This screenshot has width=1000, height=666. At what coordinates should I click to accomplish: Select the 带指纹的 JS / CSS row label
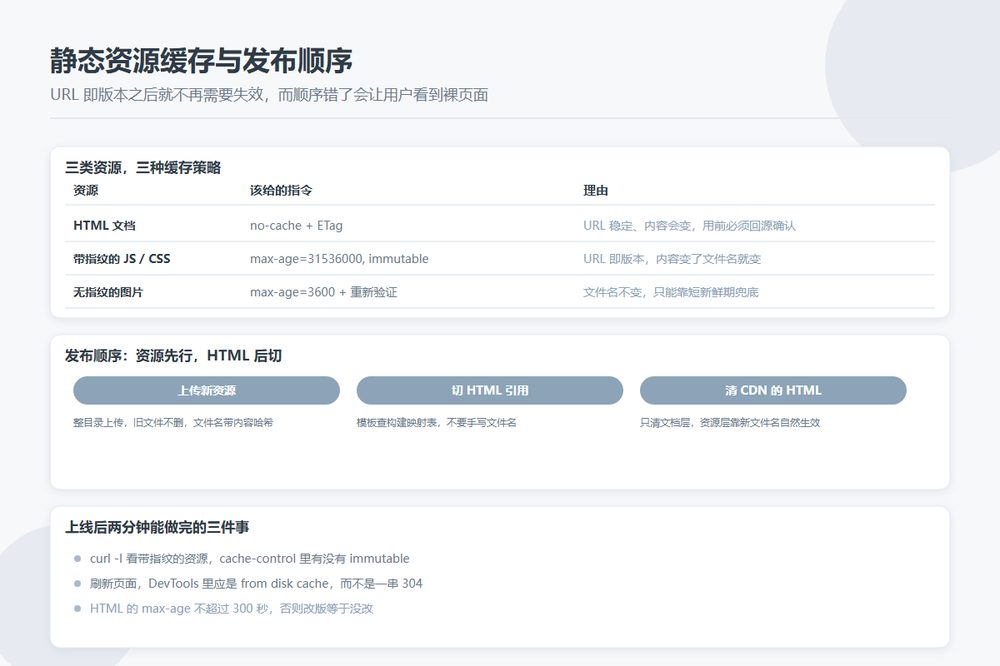122,258
